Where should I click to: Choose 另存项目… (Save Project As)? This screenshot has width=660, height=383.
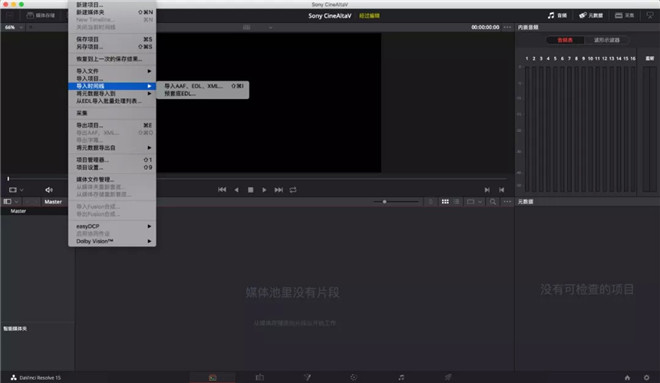(x=112, y=47)
